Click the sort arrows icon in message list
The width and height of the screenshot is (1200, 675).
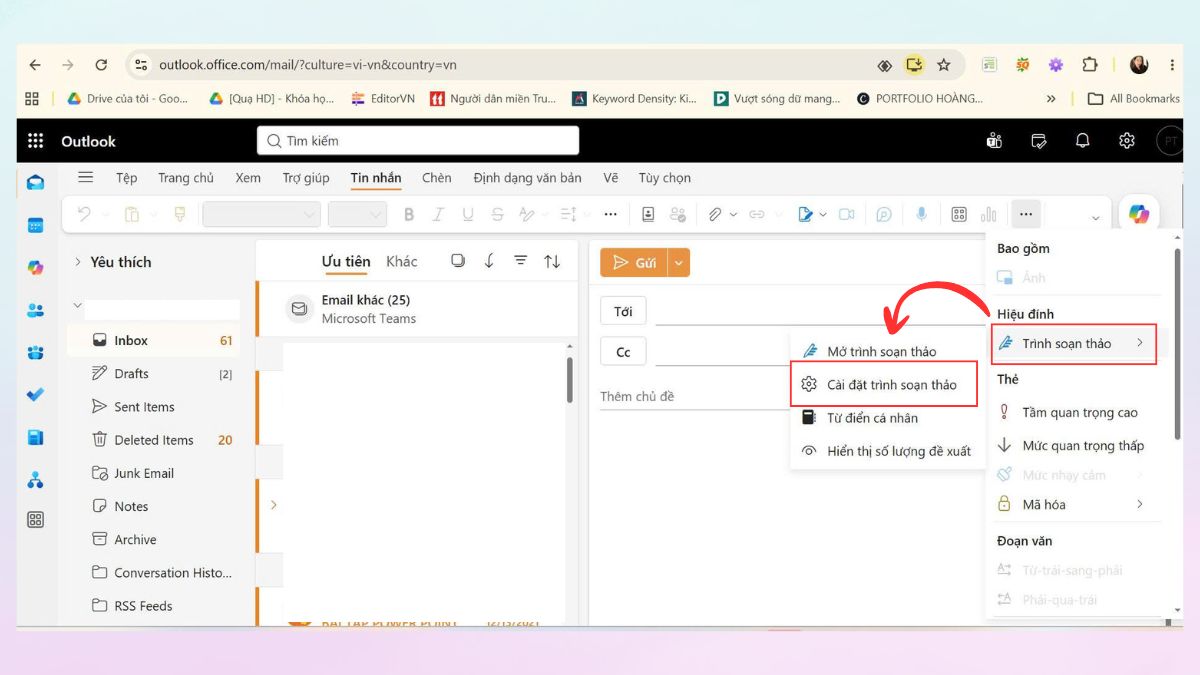coord(552,261)
